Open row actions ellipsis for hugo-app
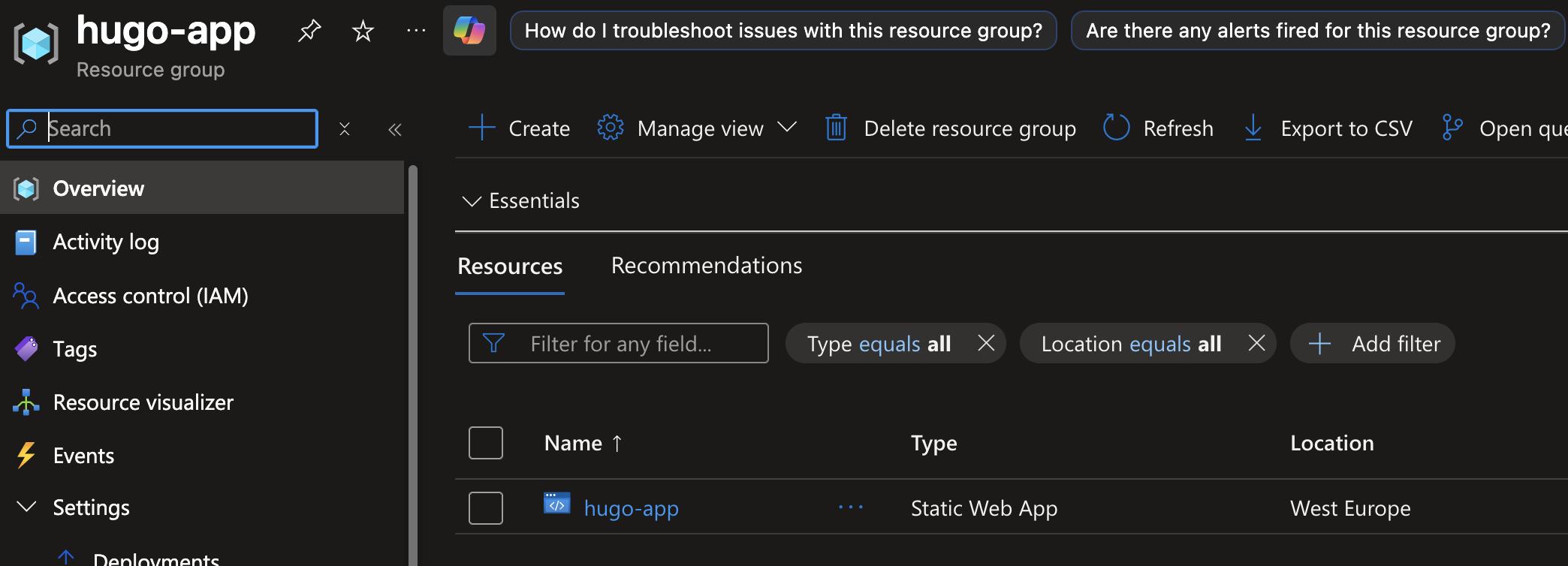This screenshot has width=1568, height=566. point(850,508)
